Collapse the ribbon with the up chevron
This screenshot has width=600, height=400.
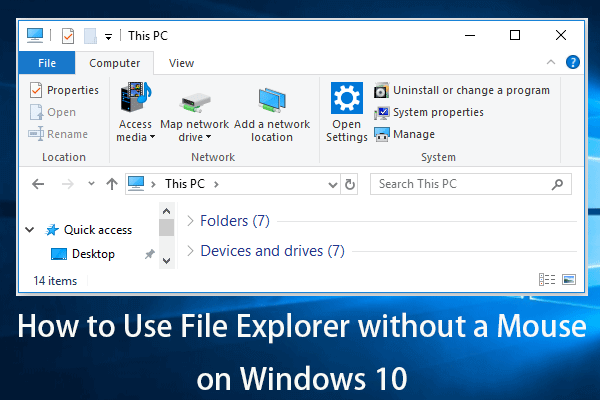pos(551,62)
